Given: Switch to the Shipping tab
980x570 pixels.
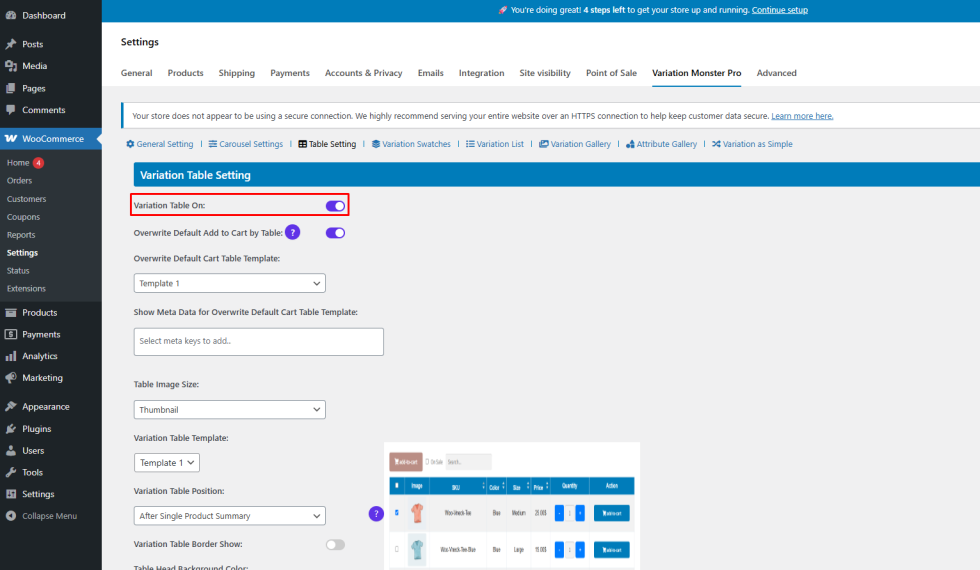Looking at the screenshot, I should pos(237,73).
